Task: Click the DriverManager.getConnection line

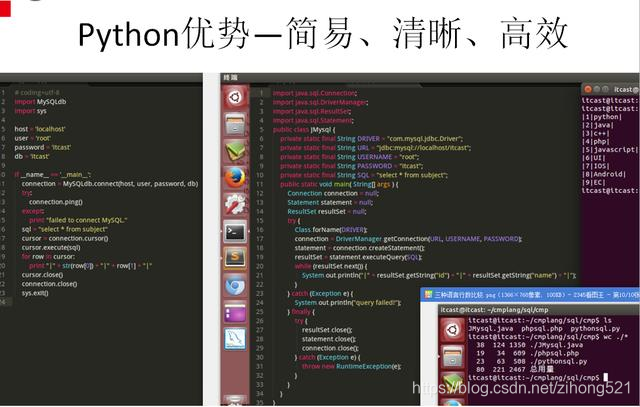Action: coord(408,239)
